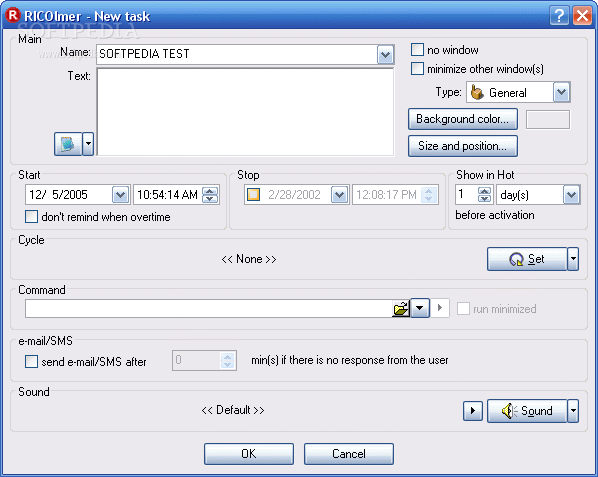Click the RICOlmer app icon in title bar
The image size is (598, 477).
click(x=13, y=15)
